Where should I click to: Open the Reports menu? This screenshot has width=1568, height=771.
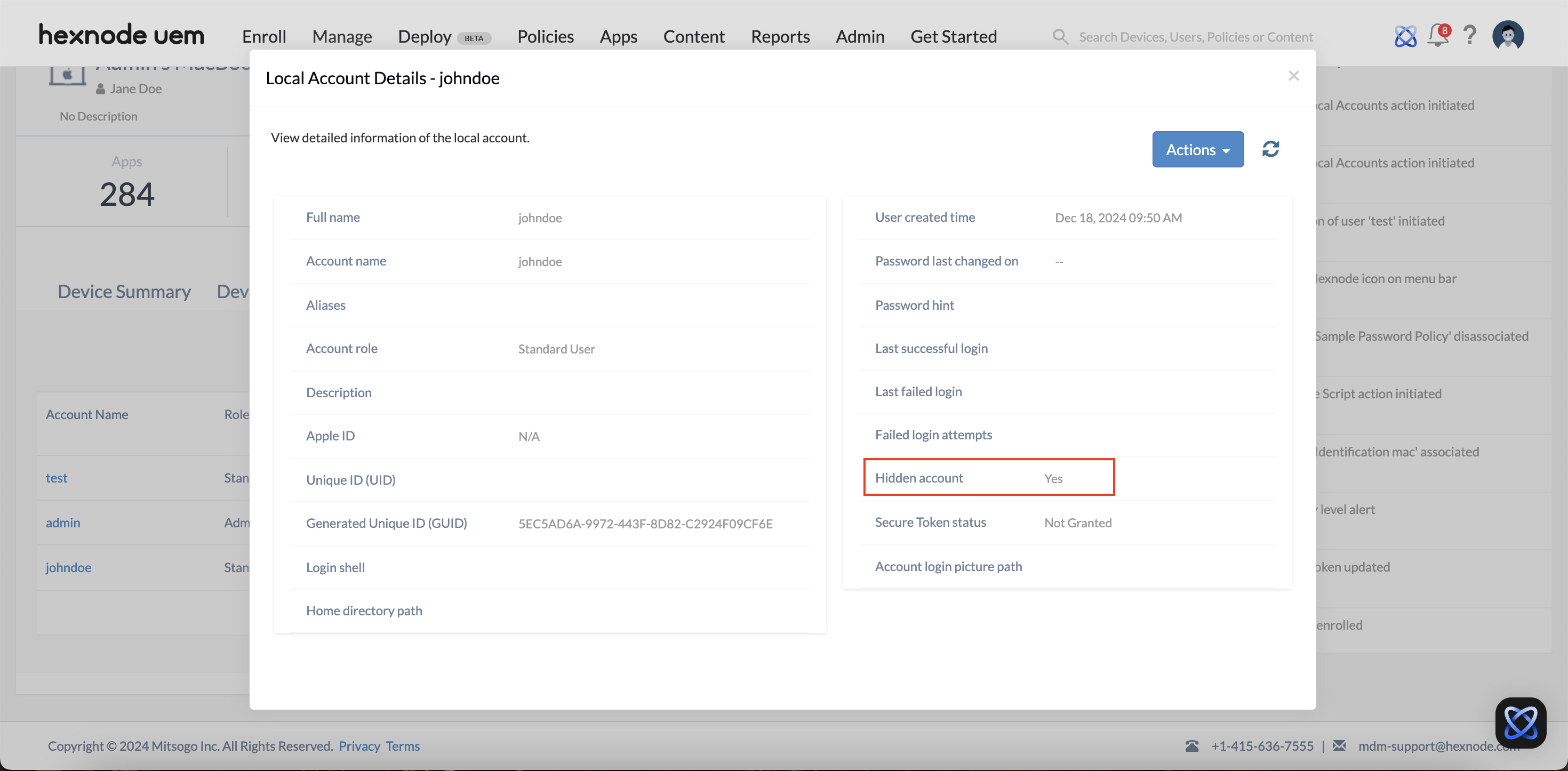click(x=780, y=36)
